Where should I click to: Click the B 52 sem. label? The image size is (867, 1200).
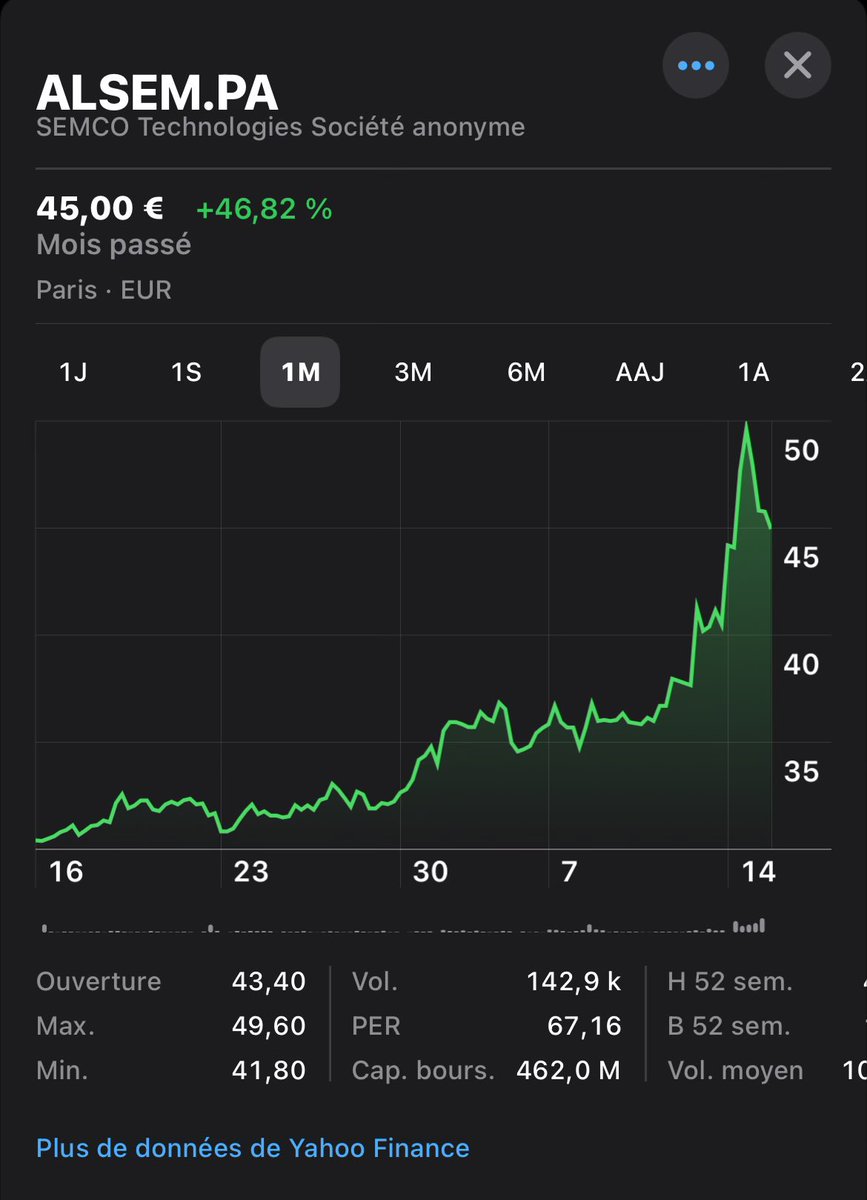[729, 1026]
